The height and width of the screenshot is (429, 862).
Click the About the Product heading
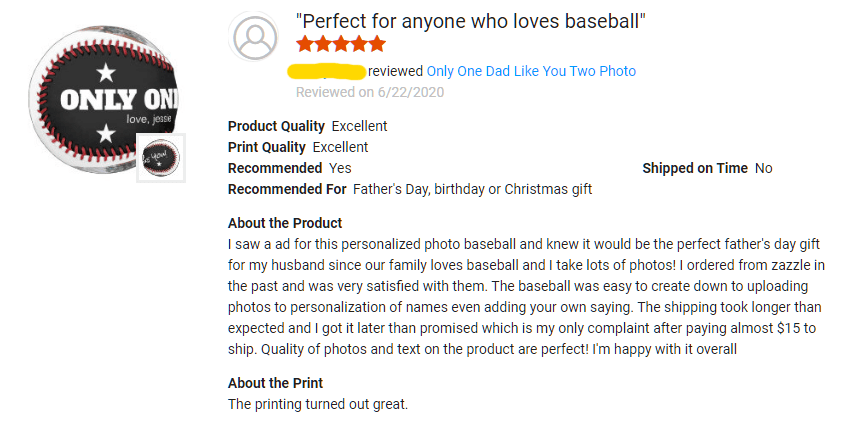click(285, 223)
